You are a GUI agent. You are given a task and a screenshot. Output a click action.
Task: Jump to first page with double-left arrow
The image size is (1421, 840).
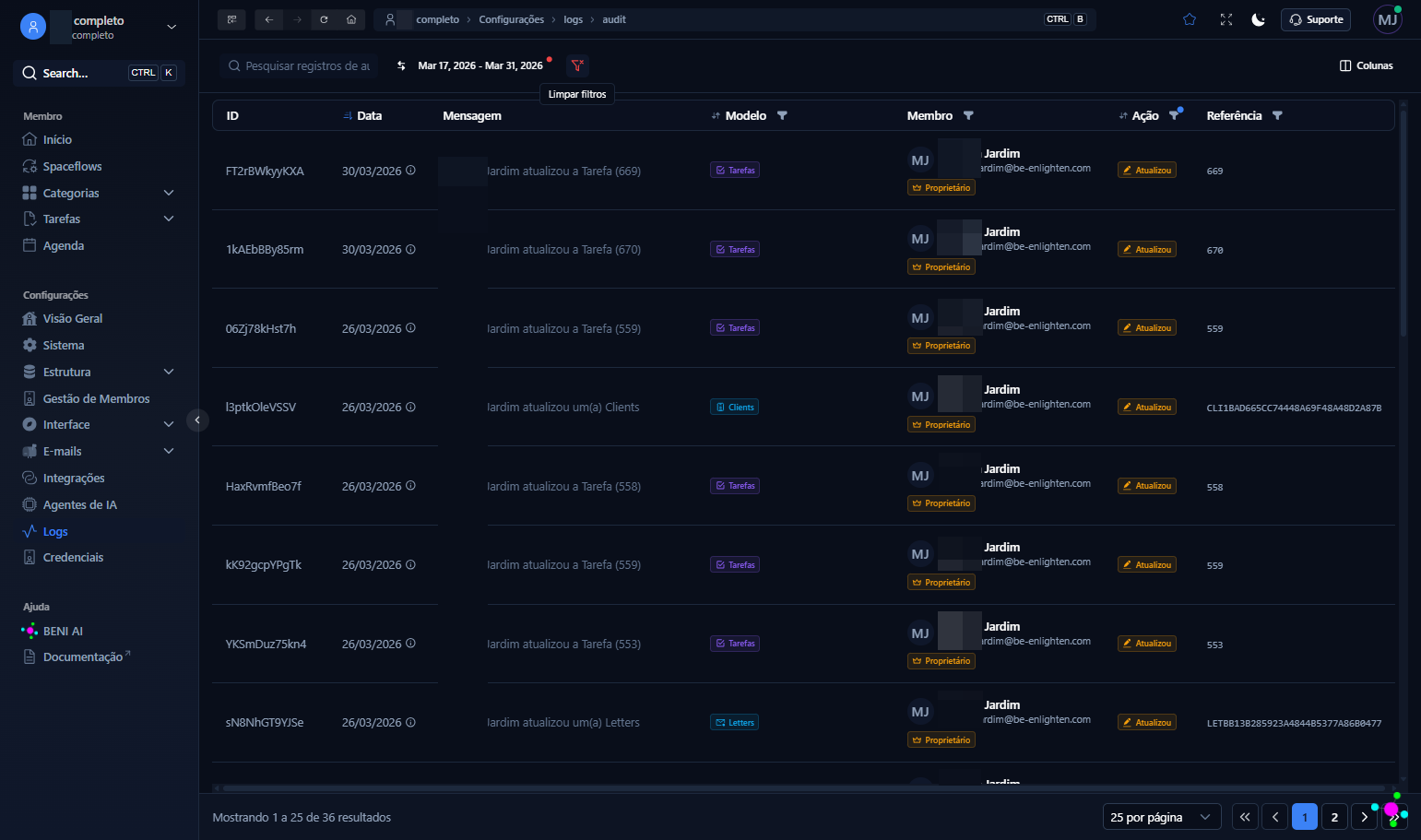[1245, 817]
